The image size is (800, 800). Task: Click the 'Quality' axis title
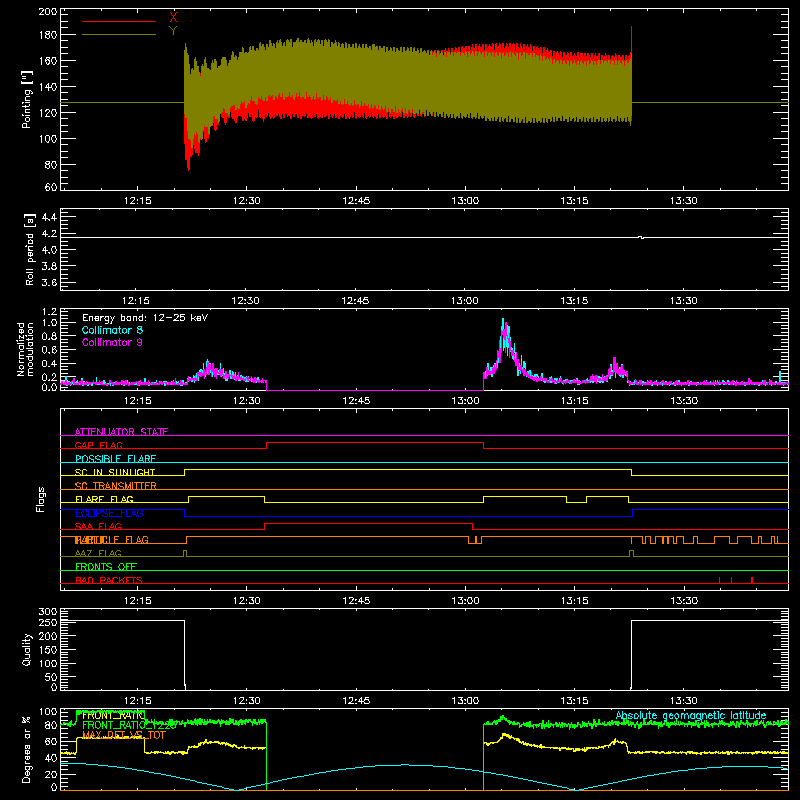27,649
